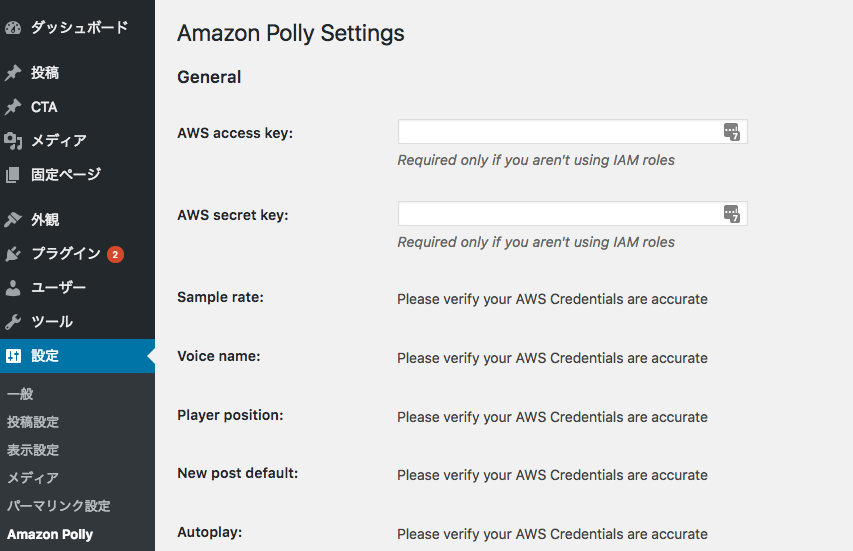Open the 一般 settings submenu item
Viewport: 853px width, 551px height.
tap(20, 394)
